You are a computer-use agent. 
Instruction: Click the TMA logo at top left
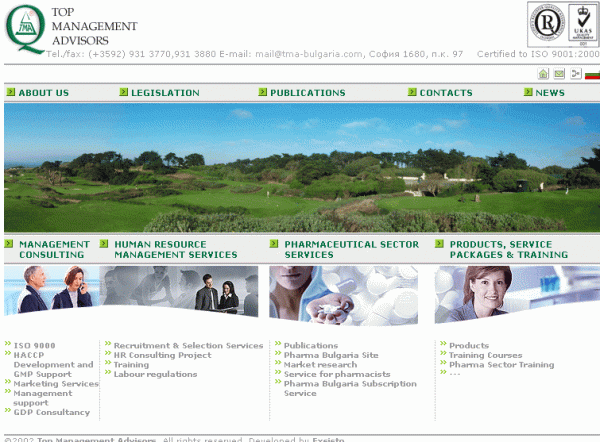click(x=24, y=27)
